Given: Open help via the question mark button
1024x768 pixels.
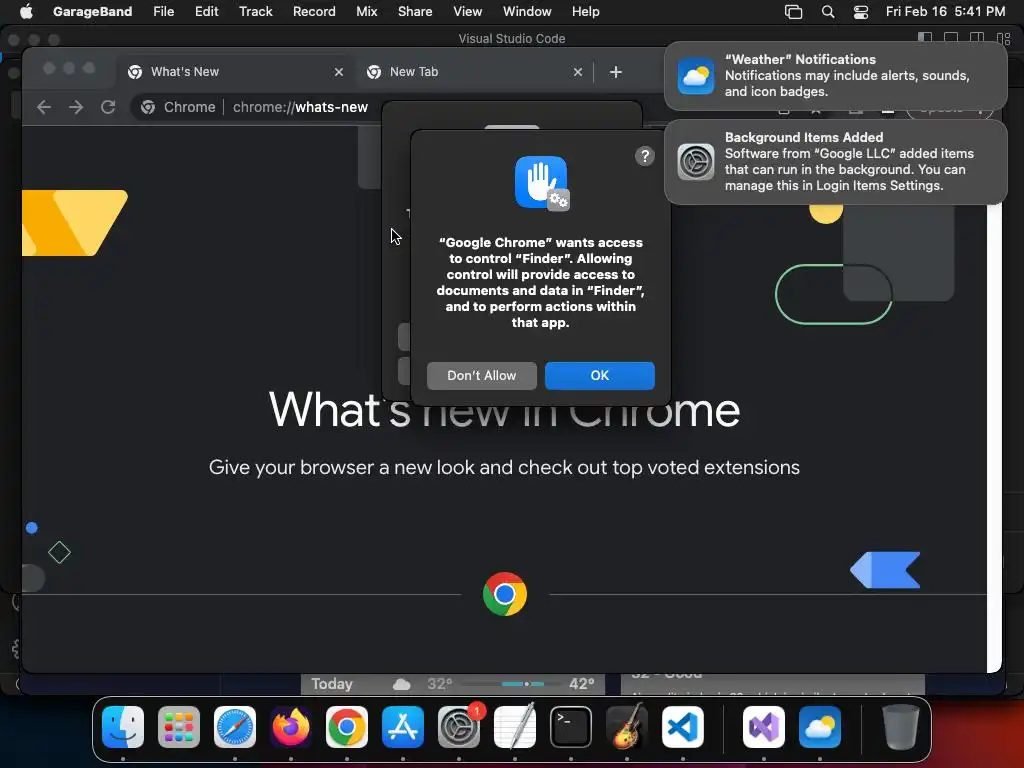Looking at the screenshot, I should pos(645,156).
